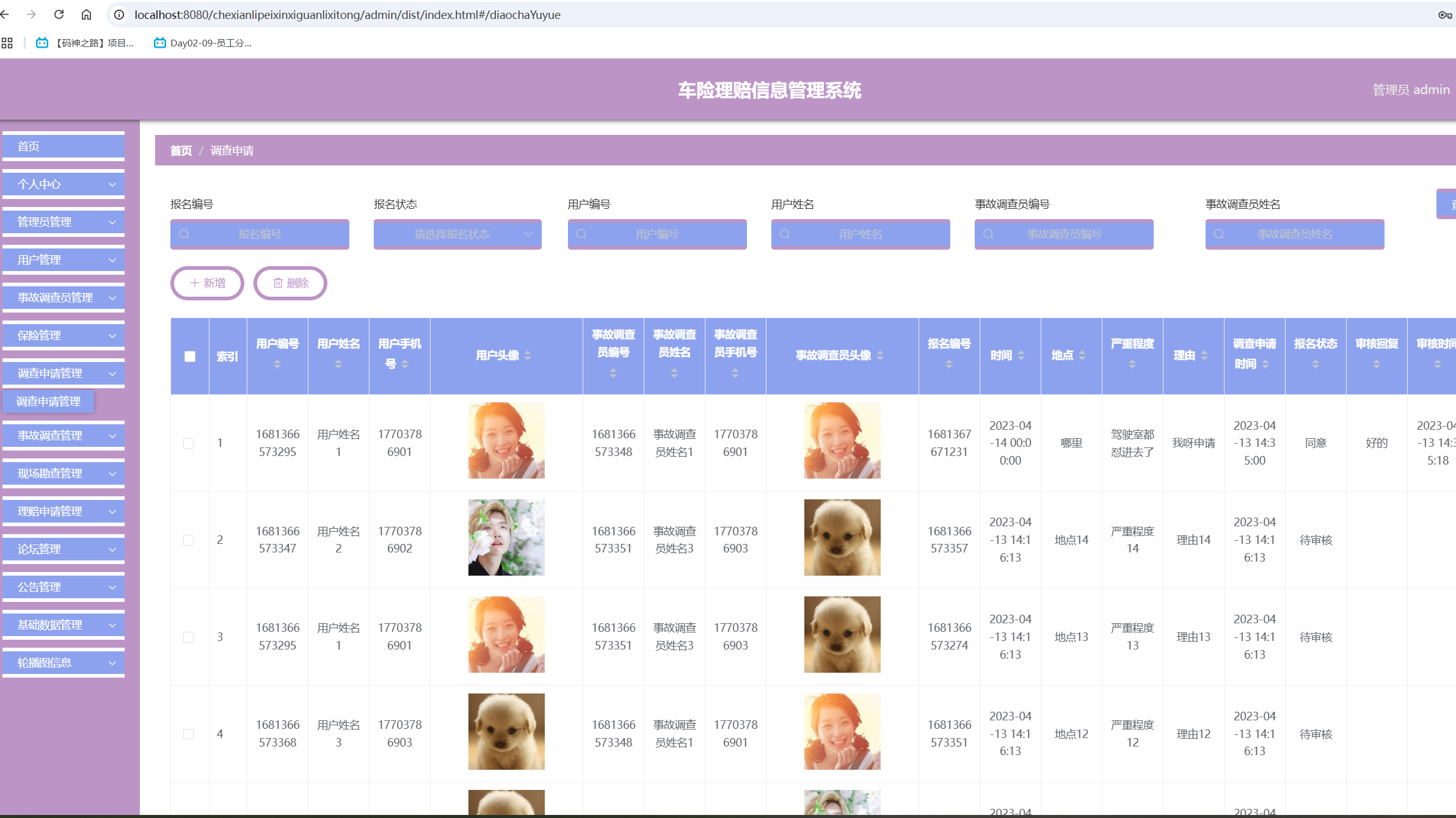This screenshot has height=818, width=1456.
Task: Sort by the 用户姓名 column arrows
Action: (x=338, y=364)
